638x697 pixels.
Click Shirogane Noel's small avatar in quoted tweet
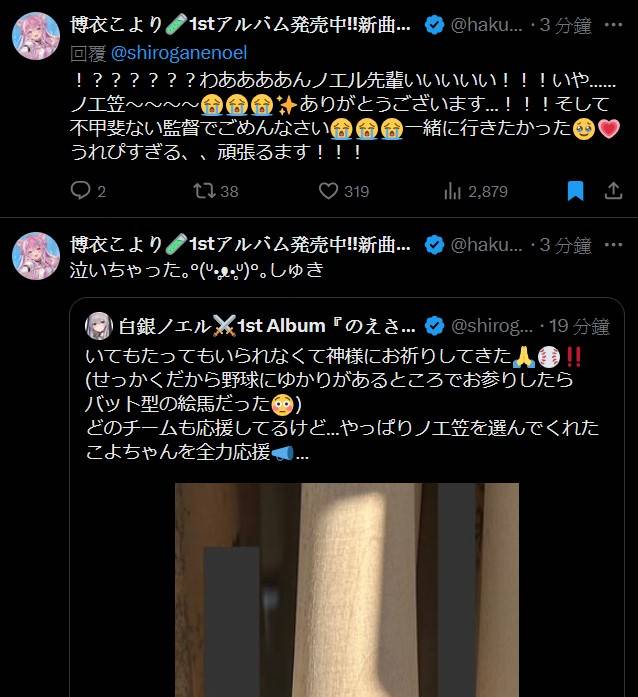pyautogui.click(x=99, y=326)
